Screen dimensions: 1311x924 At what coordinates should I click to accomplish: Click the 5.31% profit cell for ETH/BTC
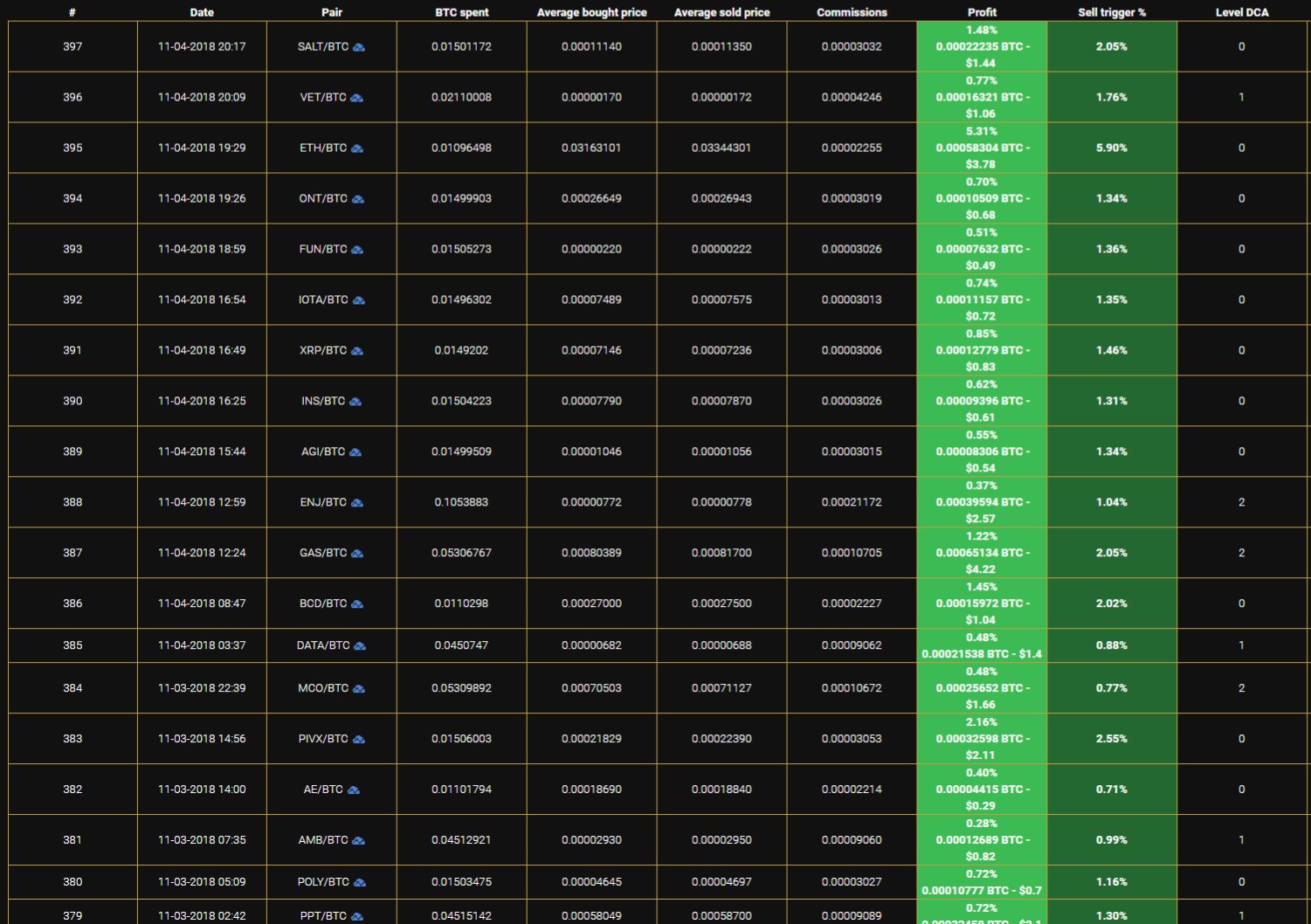pos(982,148)
